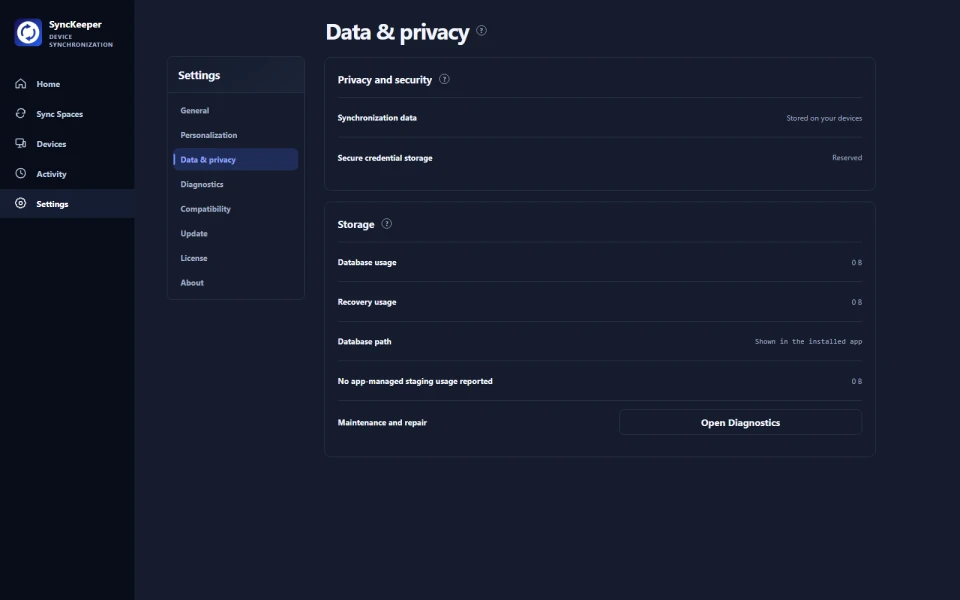Switch to Compatibility settings

pos(236,209)
